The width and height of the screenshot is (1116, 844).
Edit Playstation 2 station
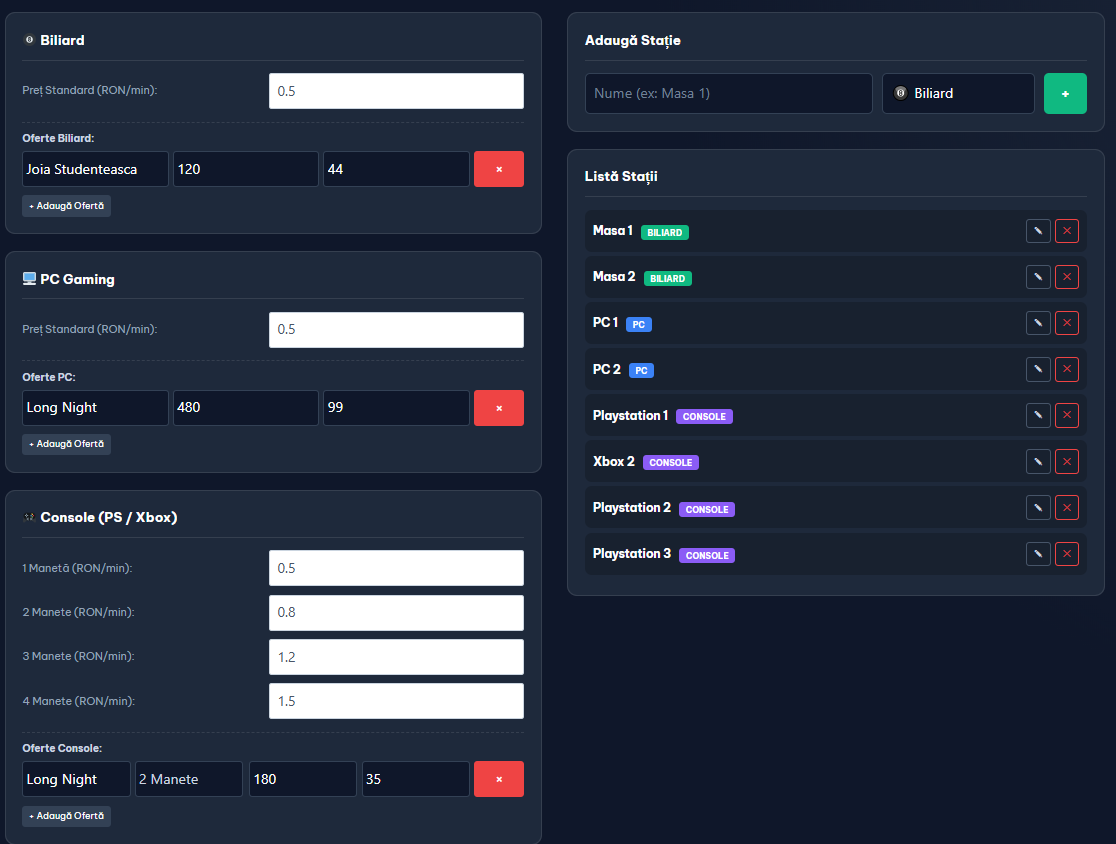point(1038,507)
